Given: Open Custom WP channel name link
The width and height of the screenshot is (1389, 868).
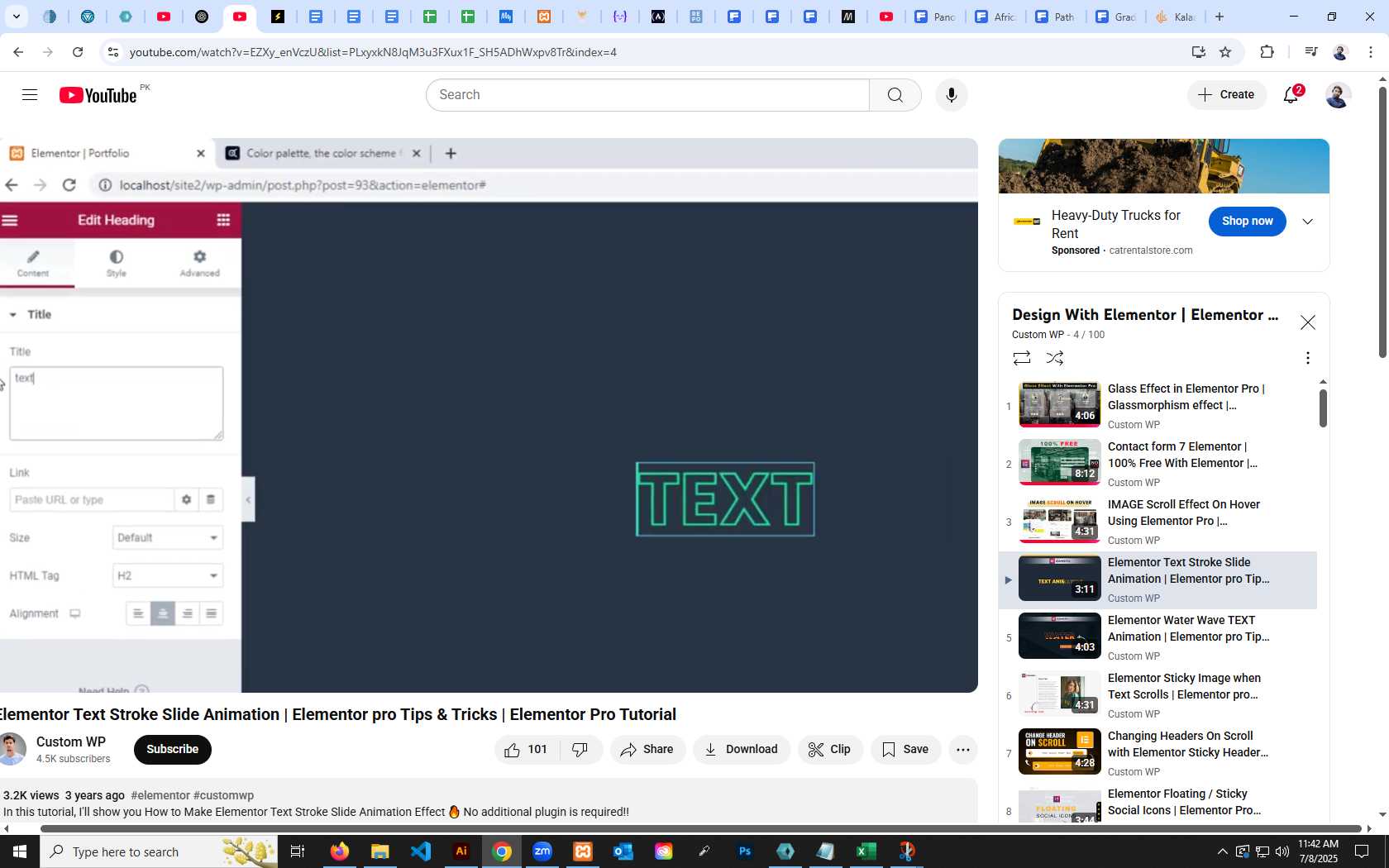Looking at the screenshot, I should [71, 742].
